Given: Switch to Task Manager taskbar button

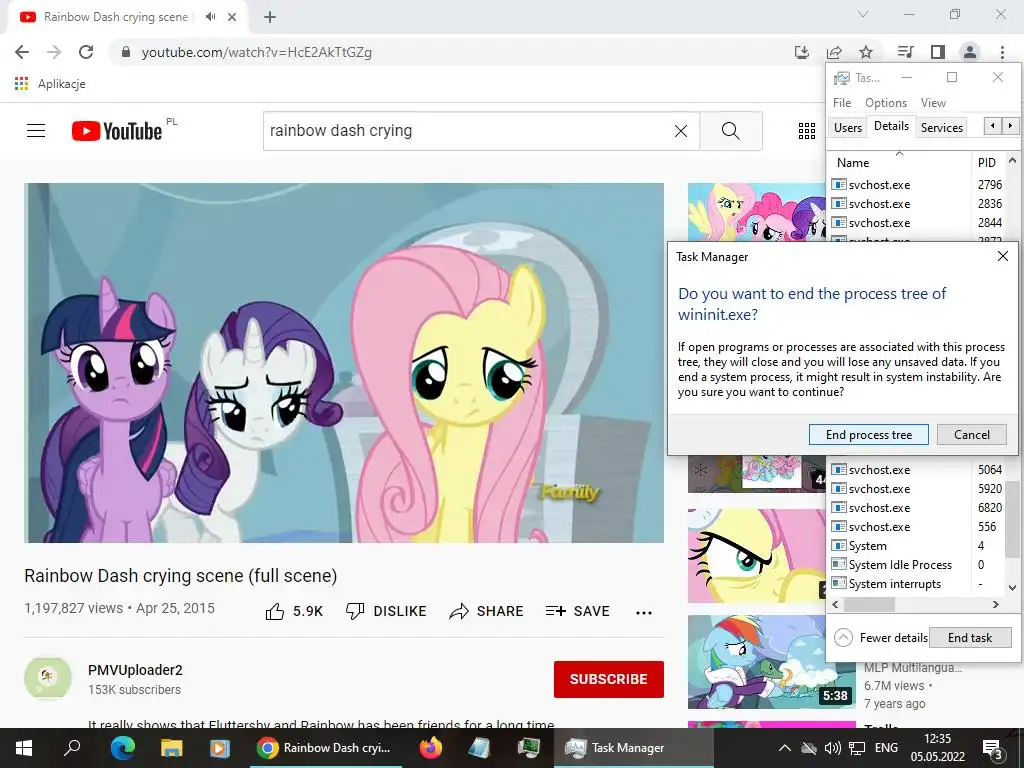Looking at the screenshot, I should click(x=633, y=748).
